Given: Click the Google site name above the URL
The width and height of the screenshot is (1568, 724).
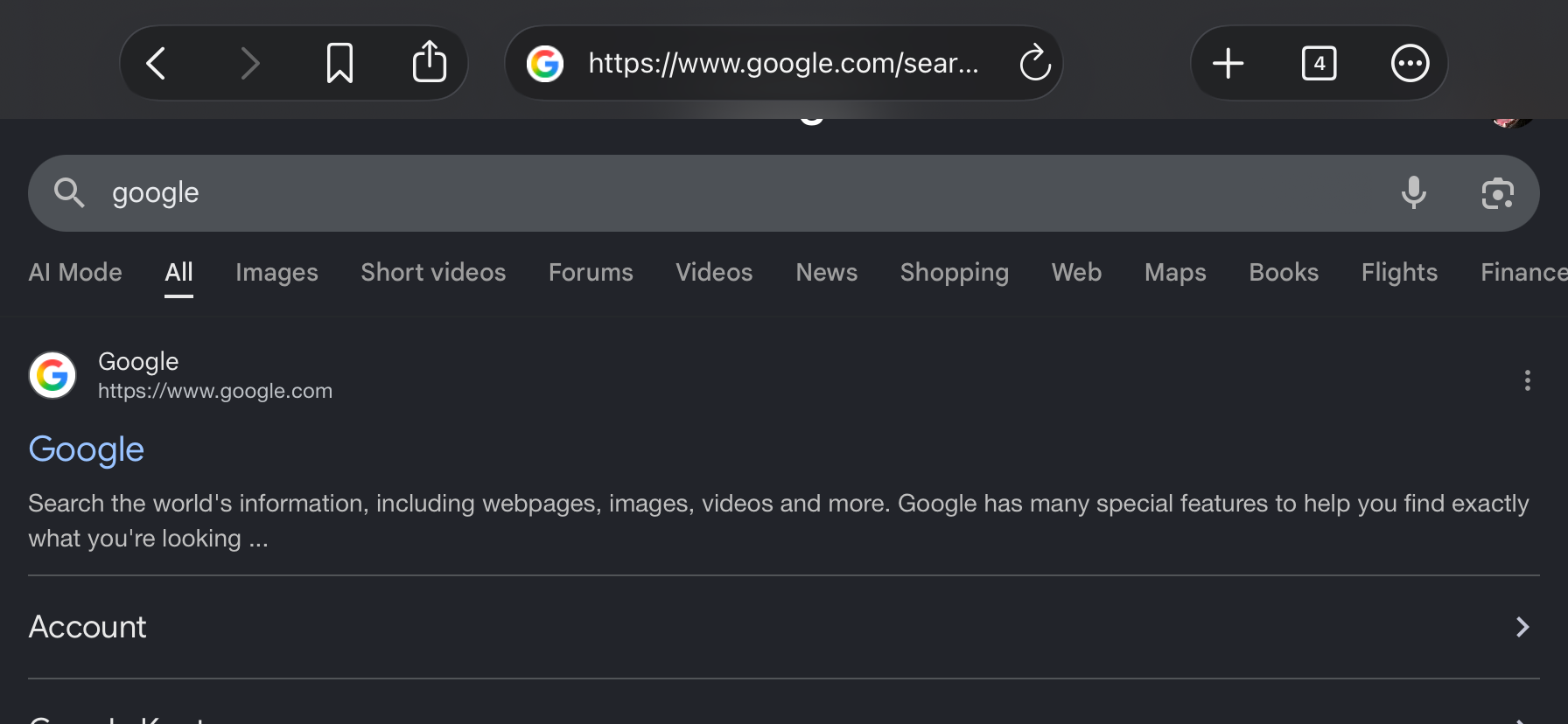Looking at the screenshot, I should [x=138, y=361].
